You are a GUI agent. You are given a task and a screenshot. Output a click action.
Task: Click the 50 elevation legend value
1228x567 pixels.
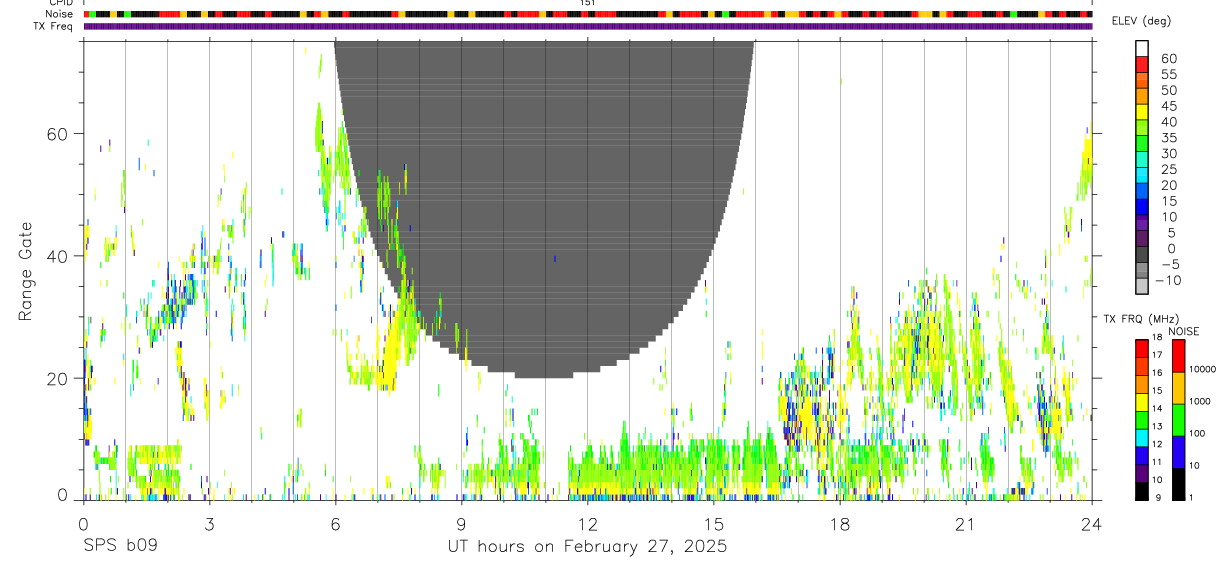click(1168, 91)
